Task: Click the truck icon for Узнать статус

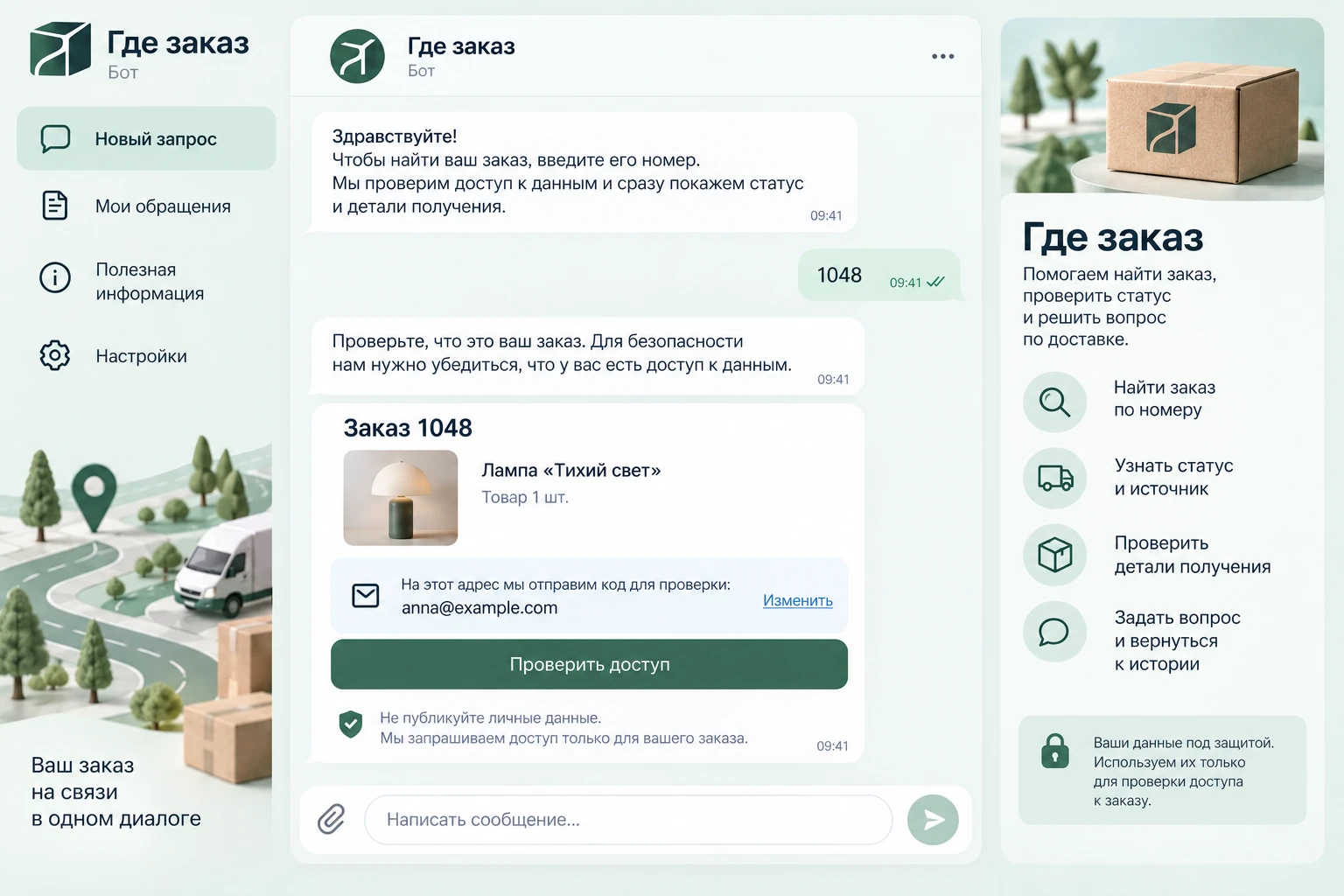Action: click(x=1054, y=478)
